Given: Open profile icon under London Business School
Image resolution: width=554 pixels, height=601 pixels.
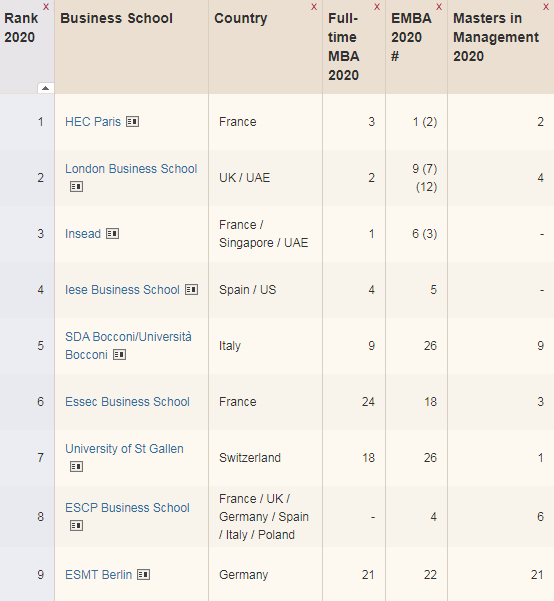Looking at the screenshot, I should click(x=76, y=187).
